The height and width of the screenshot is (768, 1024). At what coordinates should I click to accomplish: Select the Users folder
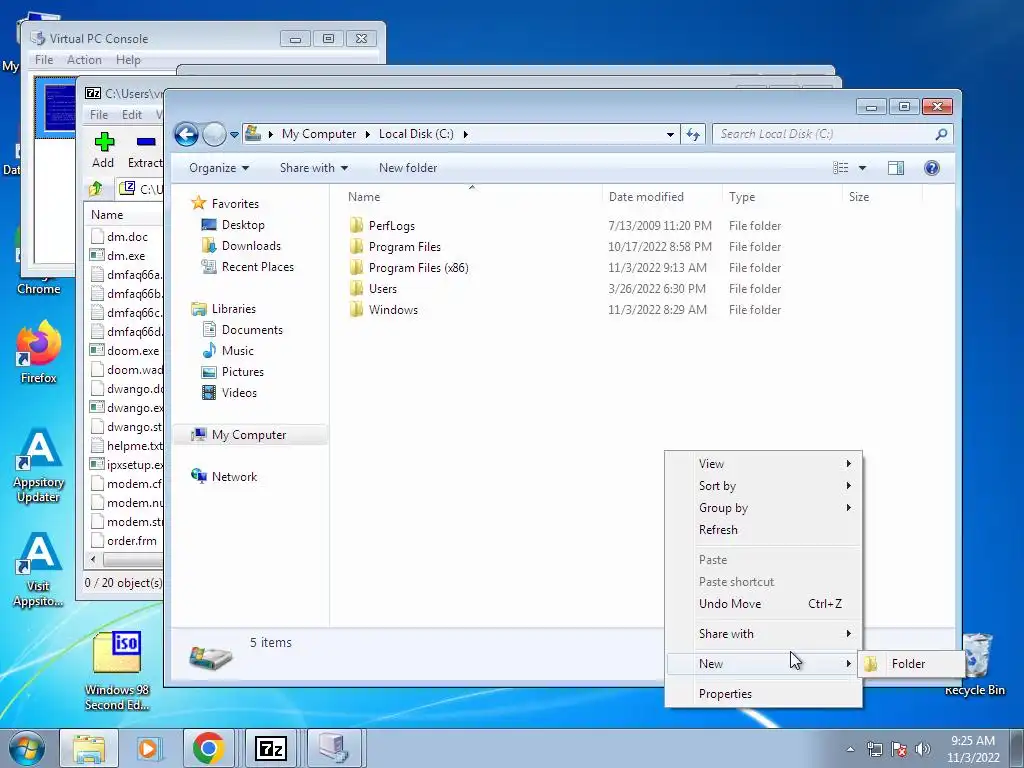click(383, 289)
